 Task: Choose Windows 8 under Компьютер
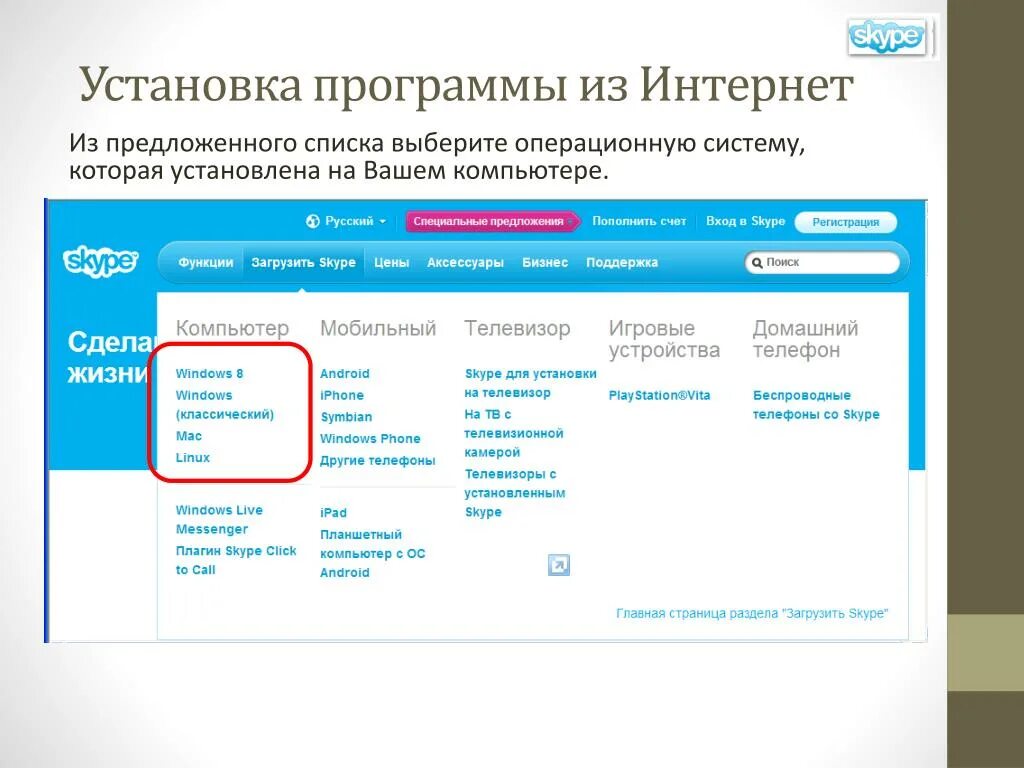pos(209,374)
